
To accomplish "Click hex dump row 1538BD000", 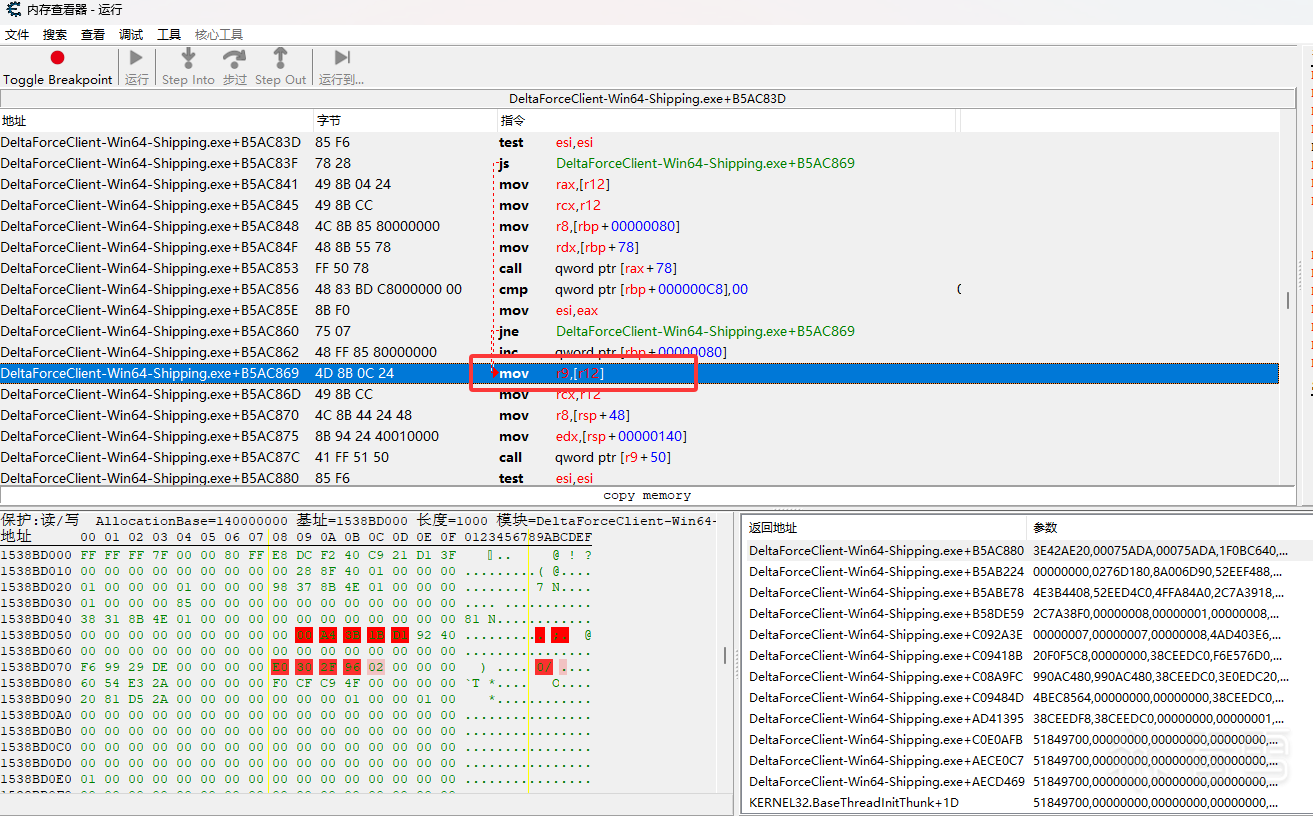I will [297, 555].
